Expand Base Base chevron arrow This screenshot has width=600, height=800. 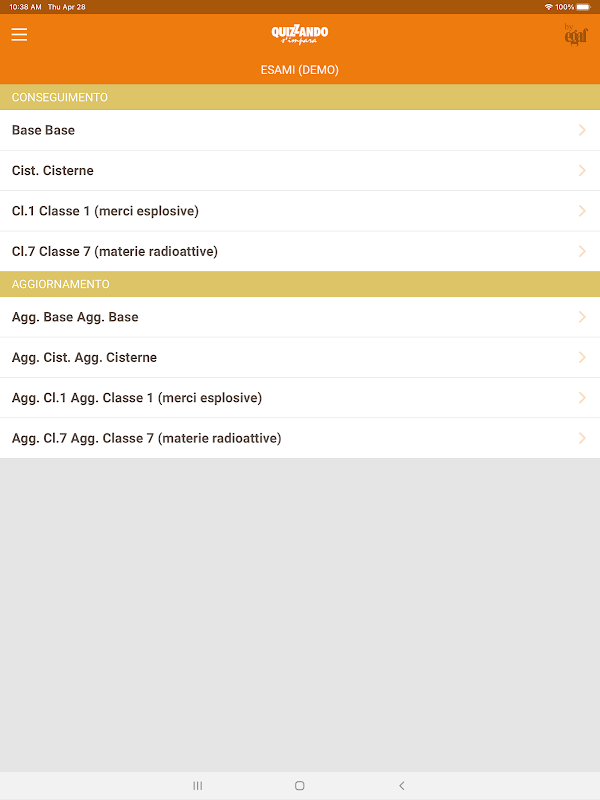[x=582, y=130]
